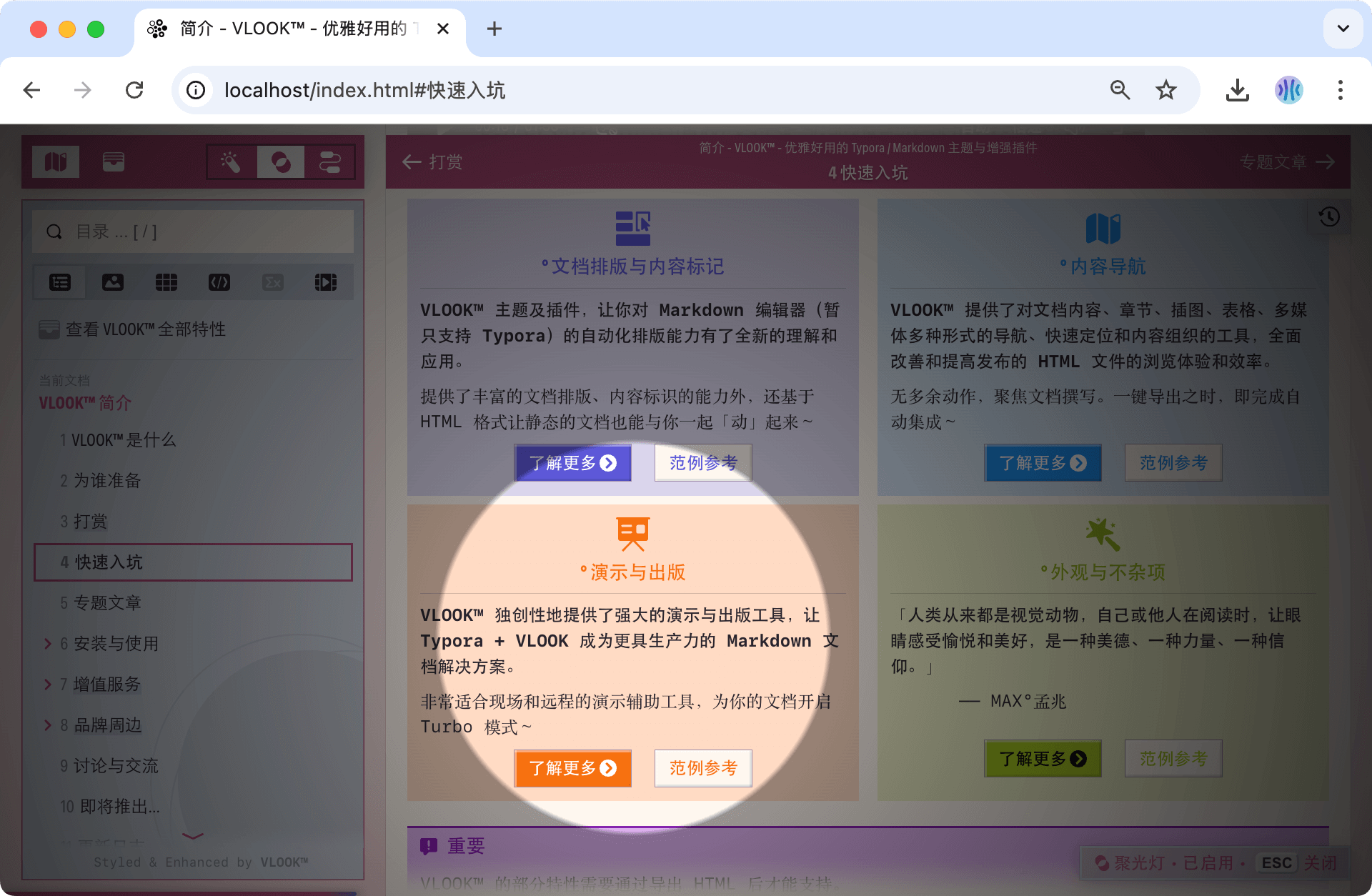The image size is (1372, 896).
Task: Expand section 7 增值服务 in the outline
Action: [47, 684]
